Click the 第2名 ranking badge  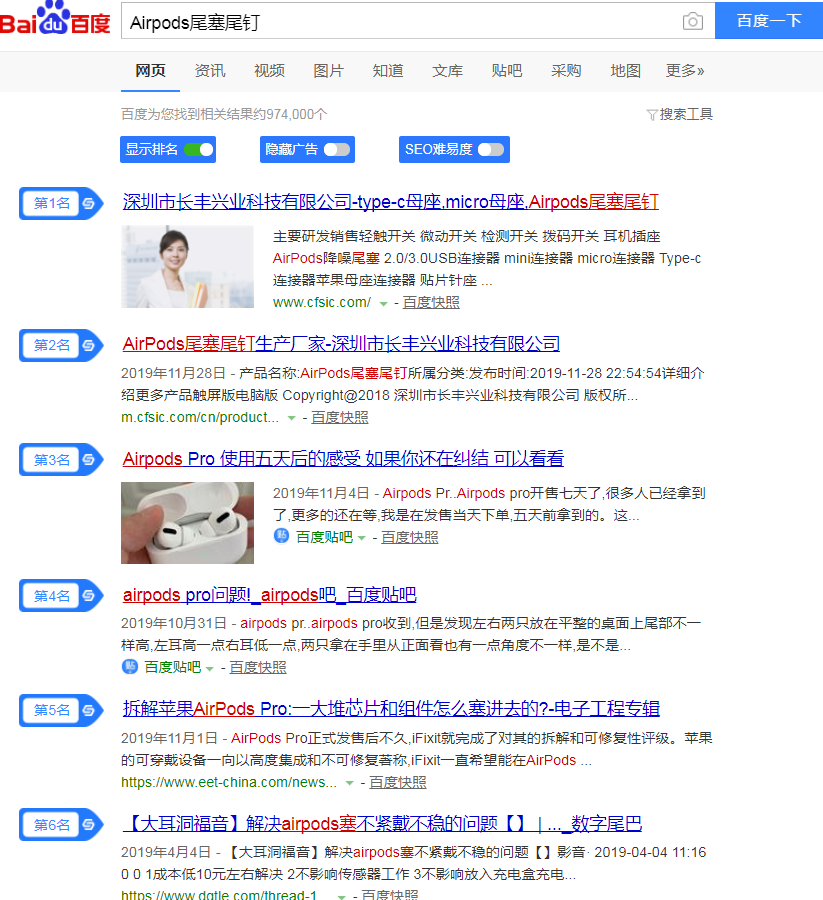click(x=61, y=346)
